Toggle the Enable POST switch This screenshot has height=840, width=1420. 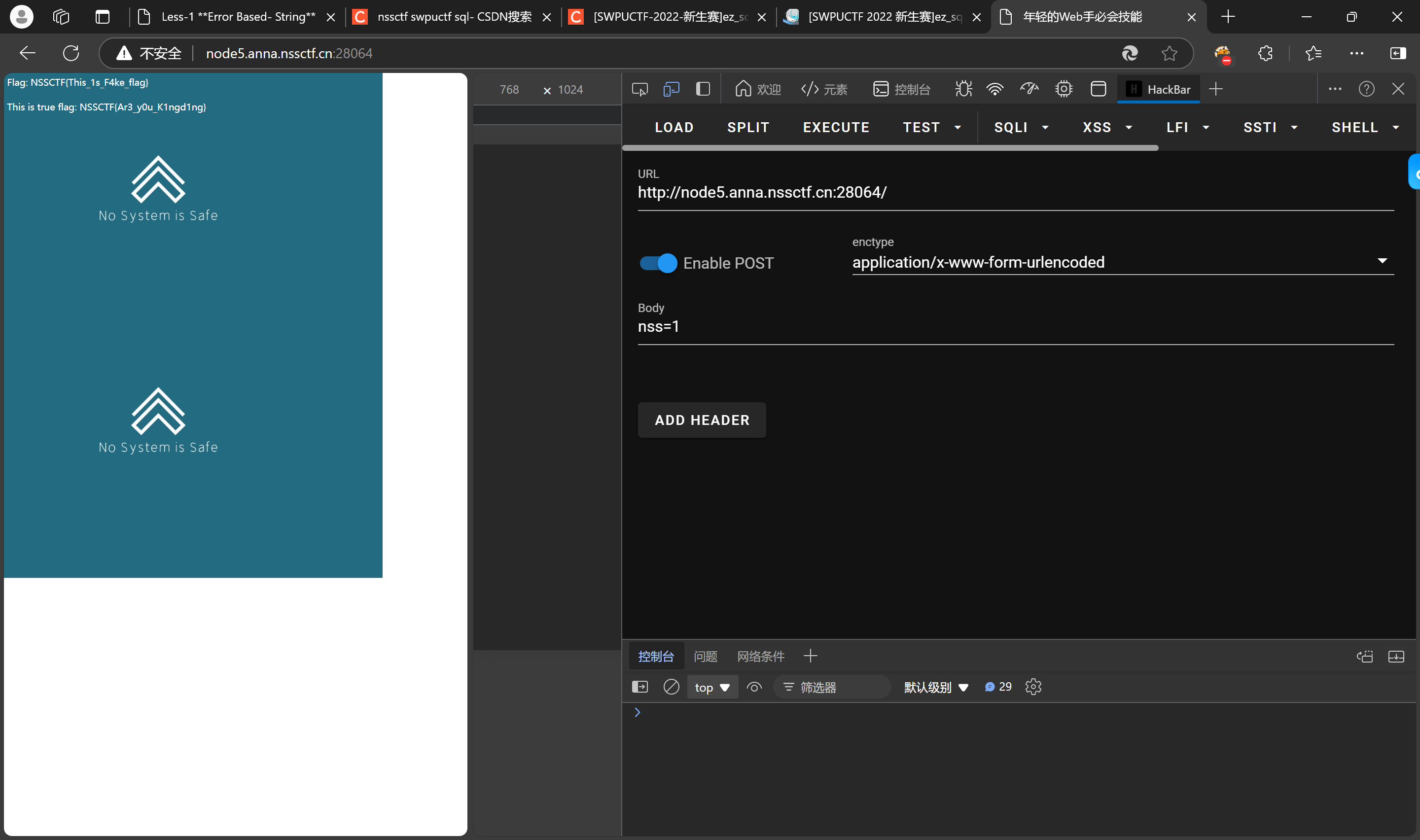[658, 263]
